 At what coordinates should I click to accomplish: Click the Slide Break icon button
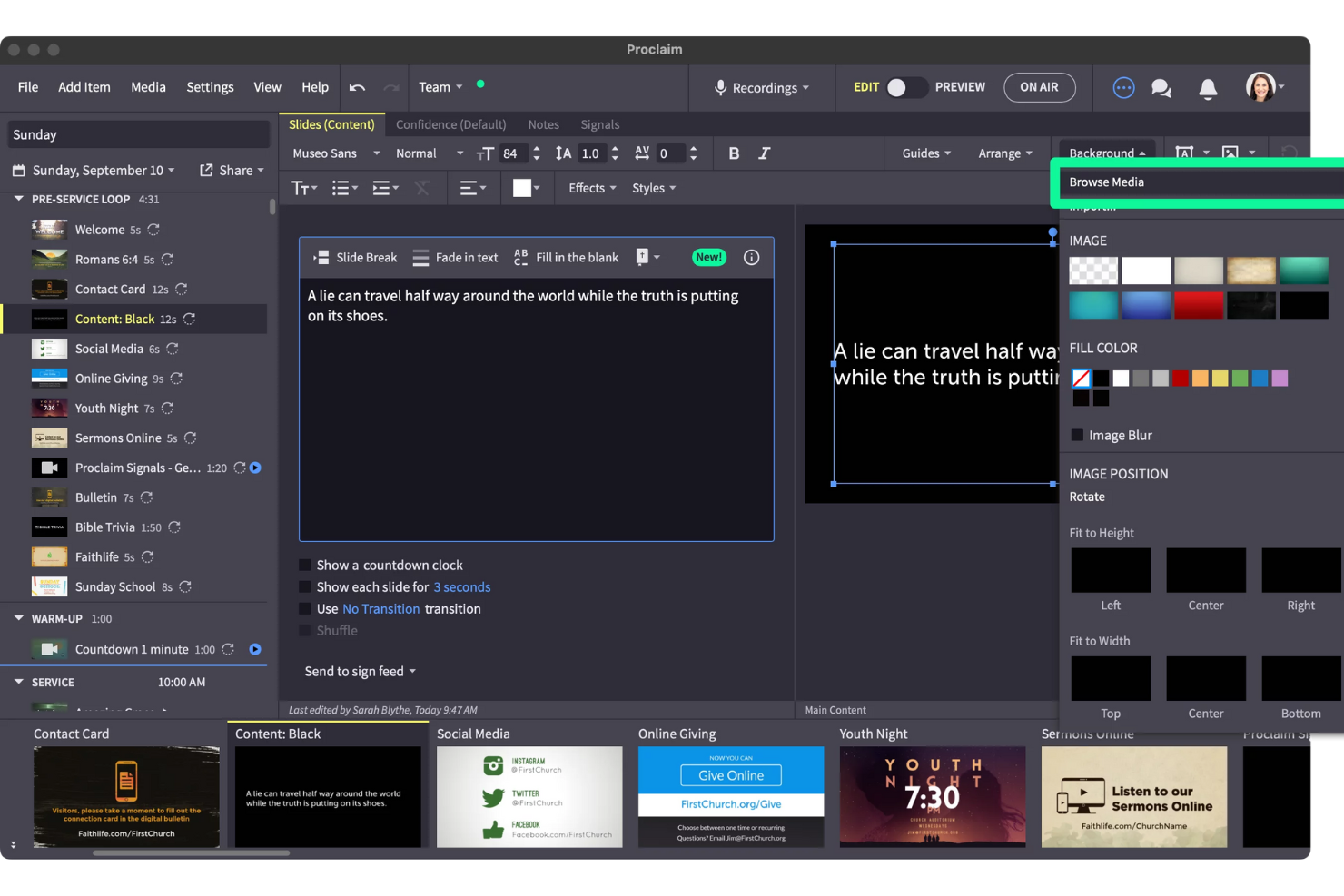click(x=355, y=258)
